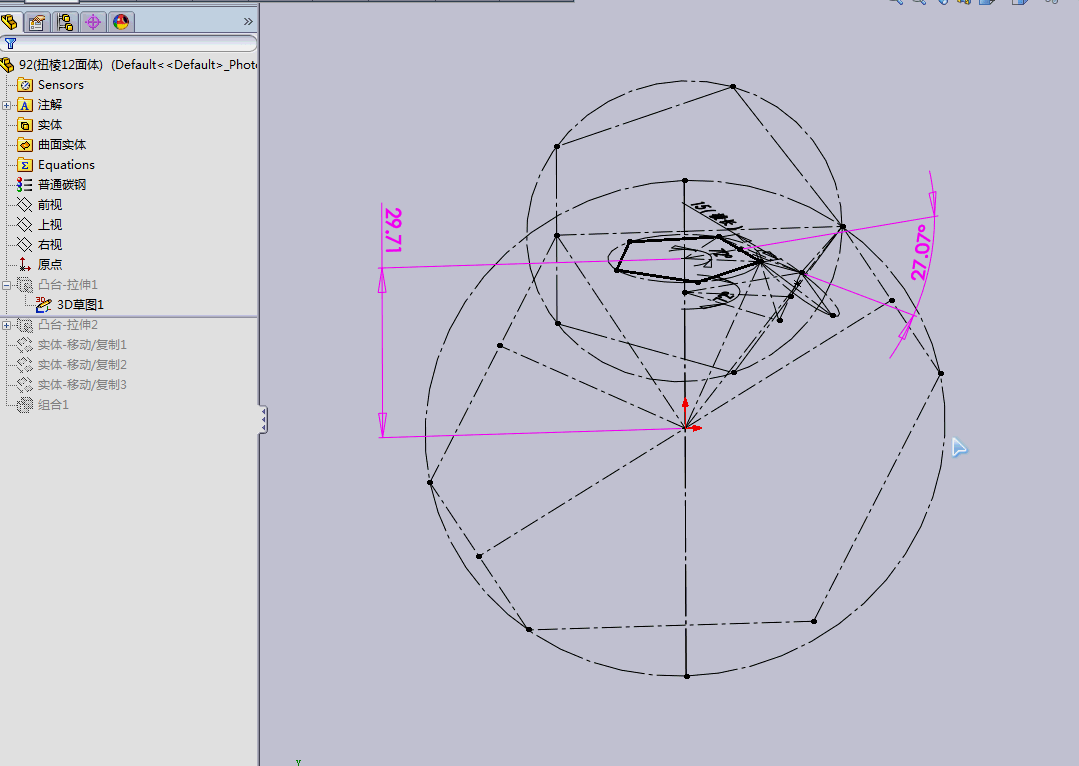Collapse the feature tree panel handle
Viewport: 1079px width, 766px height.
click(264, 419)
